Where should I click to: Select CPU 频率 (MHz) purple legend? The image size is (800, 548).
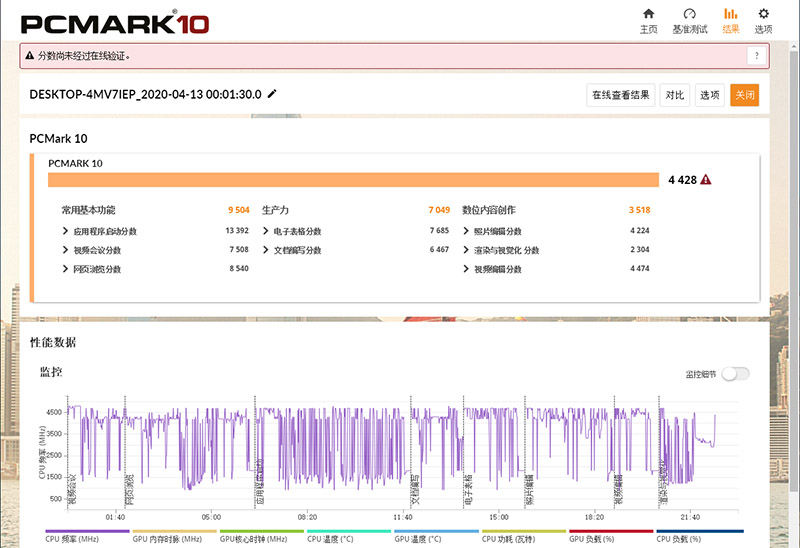click(x=87, y=536)
